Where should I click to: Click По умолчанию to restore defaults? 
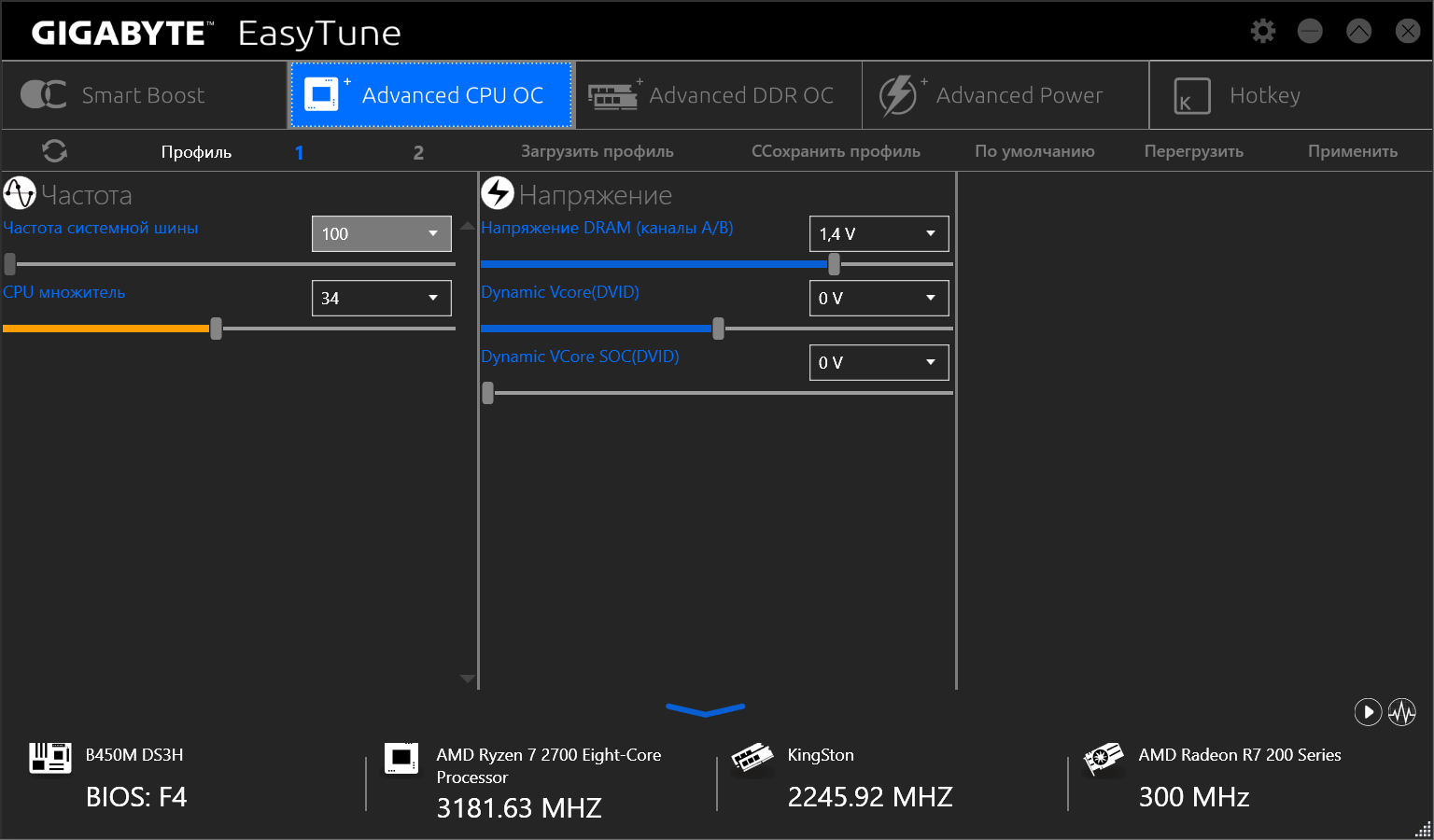click(x=1034, y=151)
